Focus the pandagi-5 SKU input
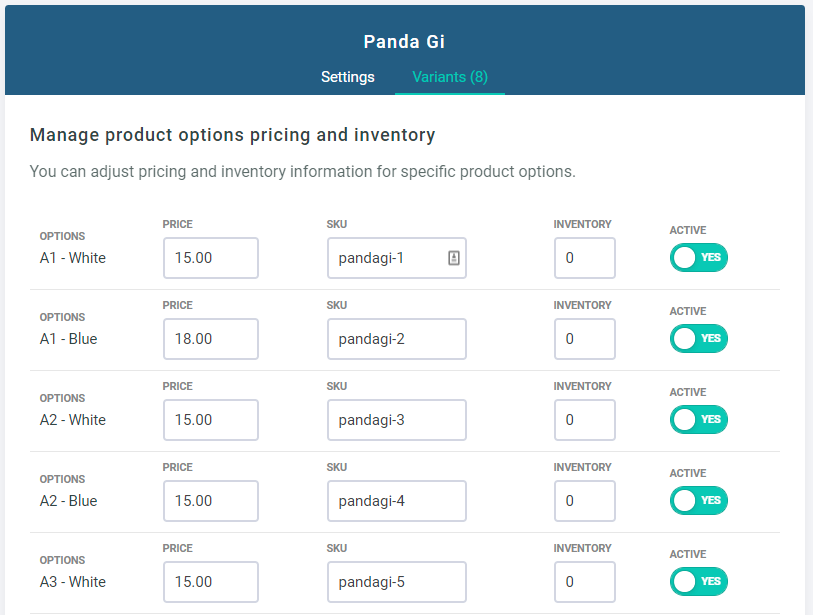 tap(396, 582)
